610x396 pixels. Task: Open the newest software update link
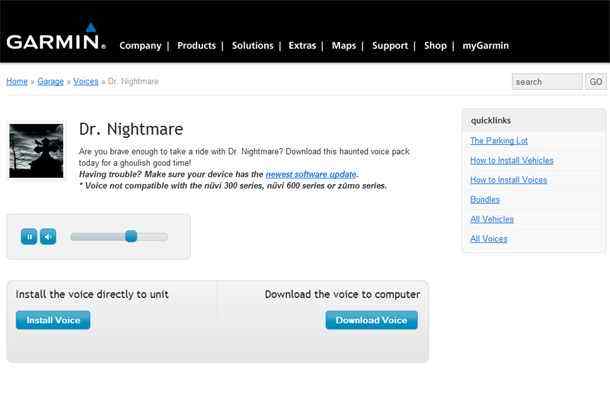(x=311, y=174)
